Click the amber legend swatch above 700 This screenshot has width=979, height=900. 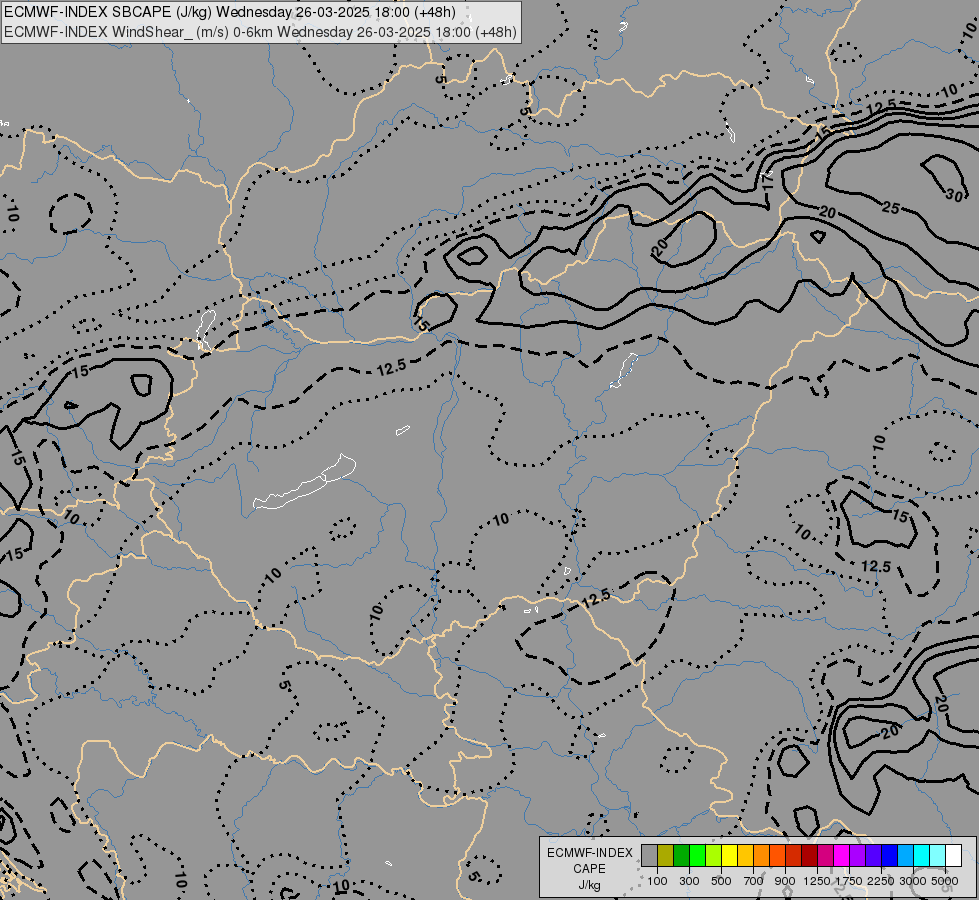(745, 855)
